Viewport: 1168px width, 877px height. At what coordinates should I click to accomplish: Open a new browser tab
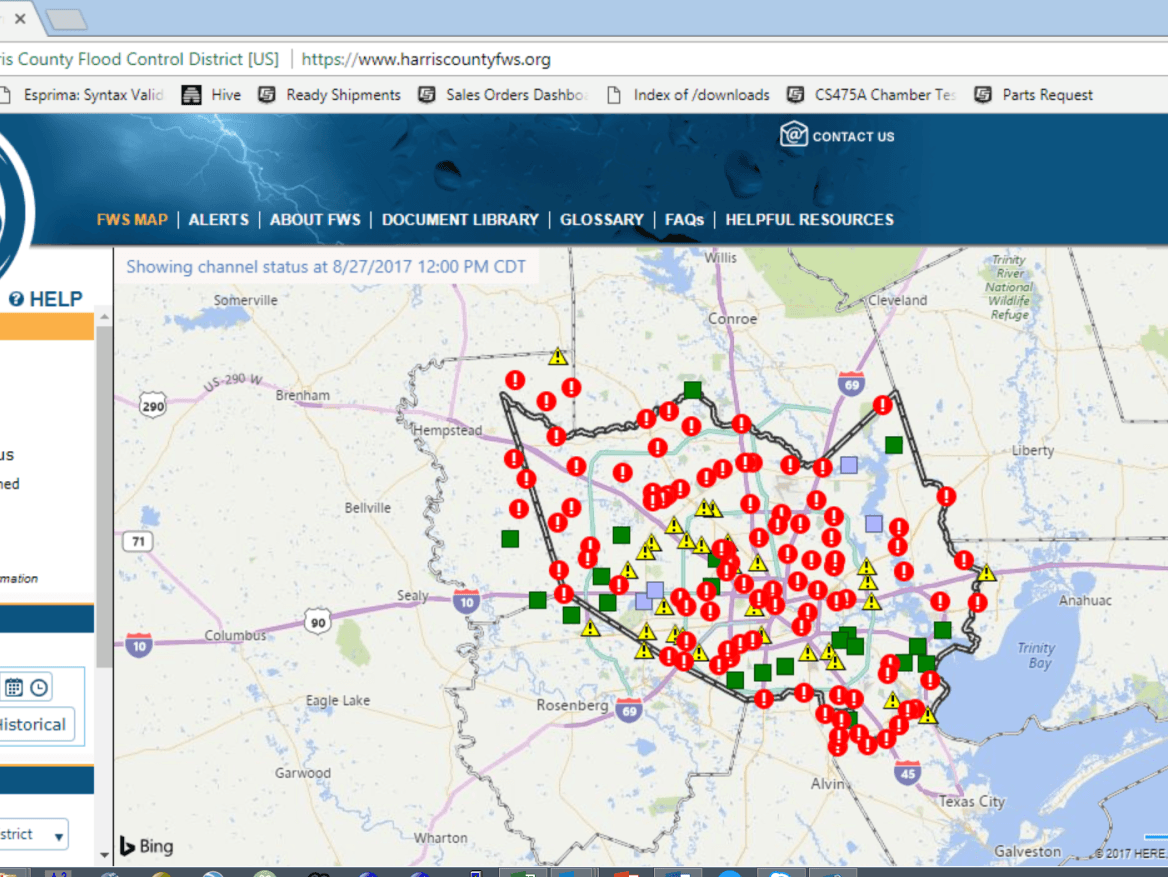pyautogui.click(x=67, y=19)
